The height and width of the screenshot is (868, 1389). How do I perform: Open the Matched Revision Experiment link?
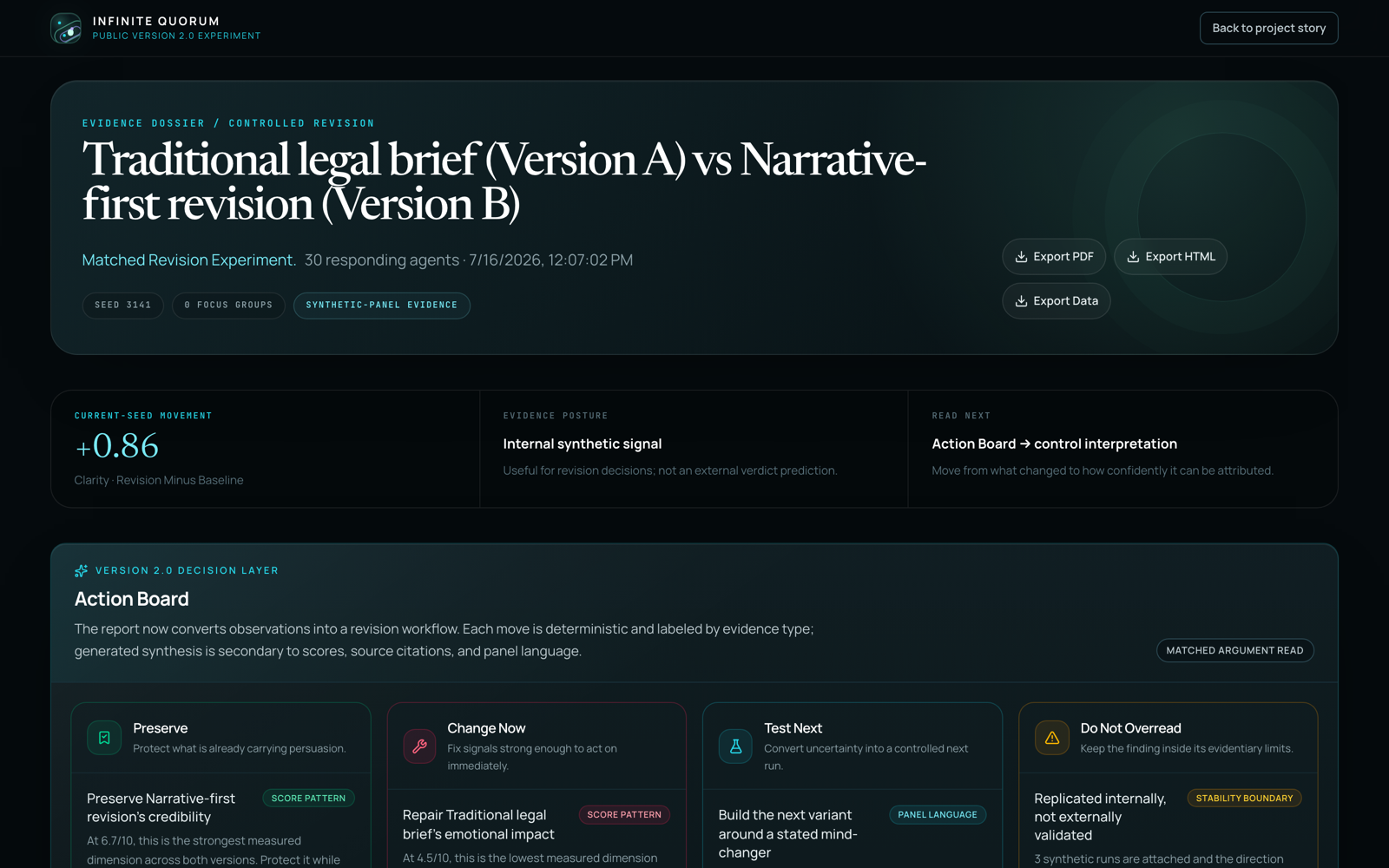pyautogui.click(x=188, y=260)
